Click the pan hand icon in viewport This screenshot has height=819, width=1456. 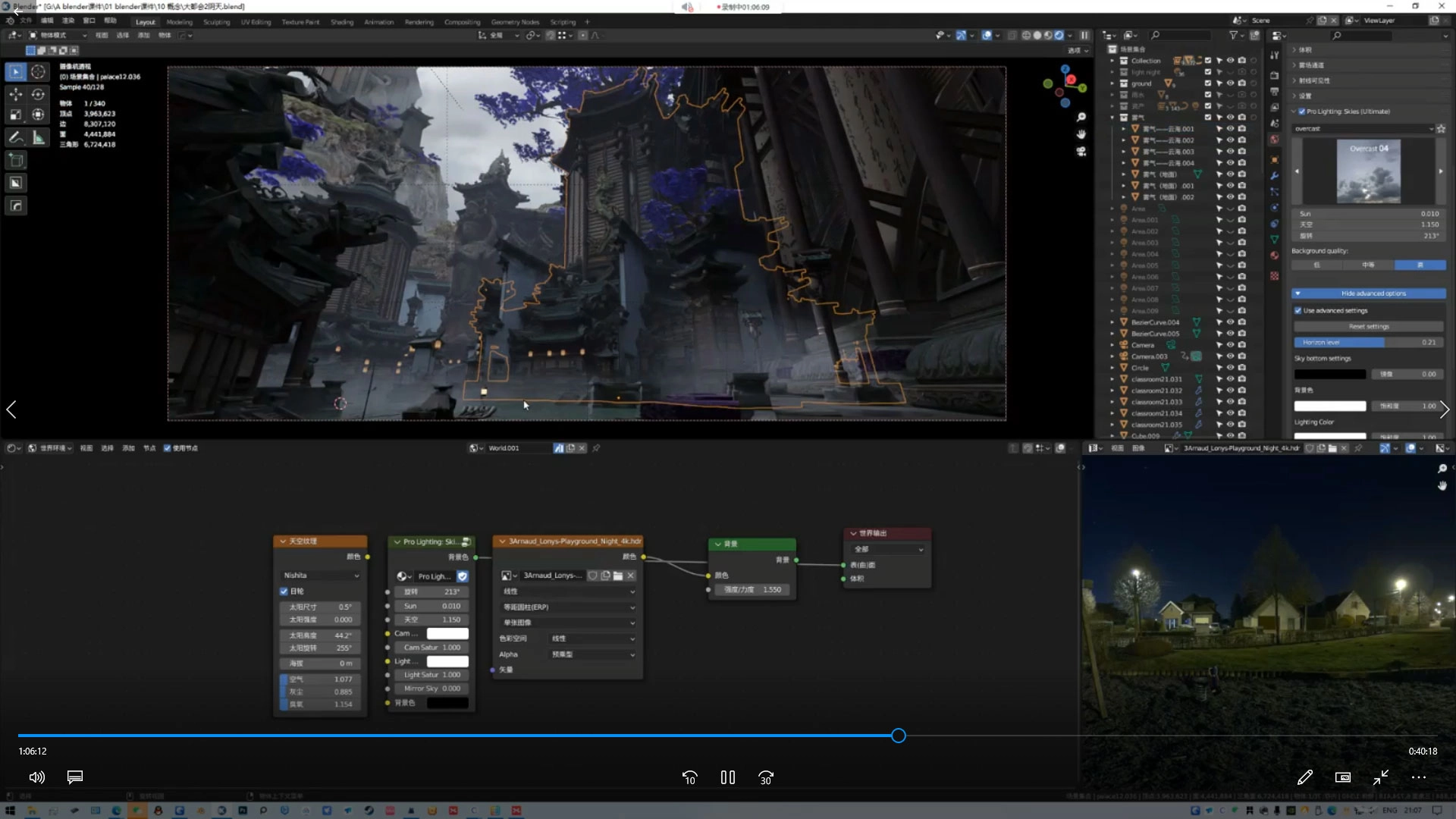1081,134
